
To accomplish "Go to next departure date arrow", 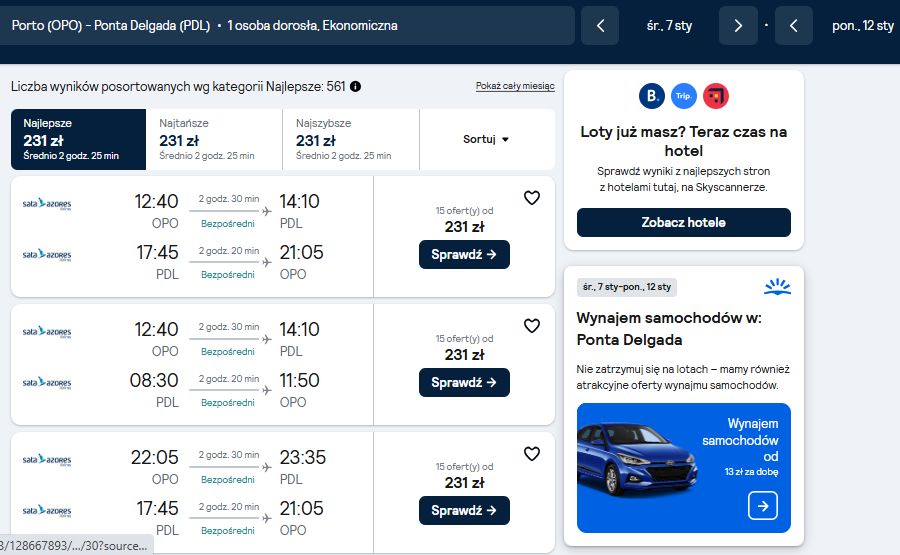I will (738, 26).
